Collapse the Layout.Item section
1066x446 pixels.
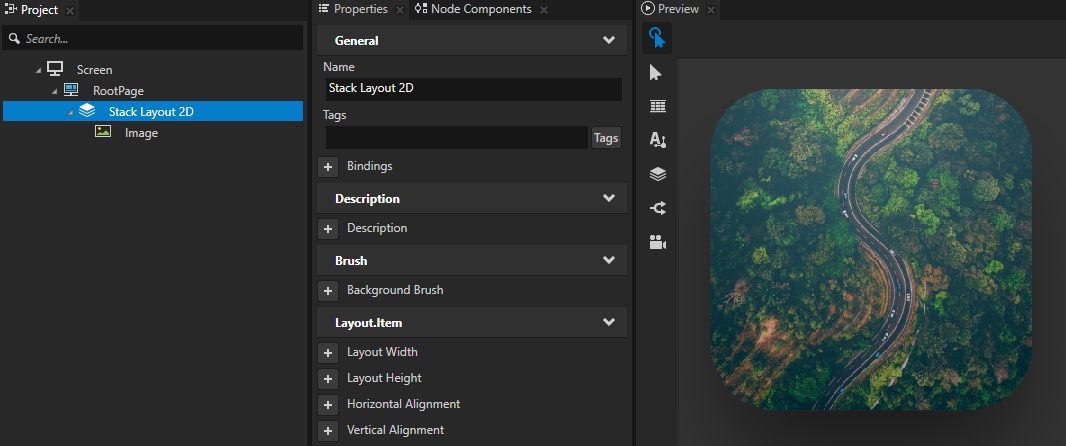tap(609, 323)
